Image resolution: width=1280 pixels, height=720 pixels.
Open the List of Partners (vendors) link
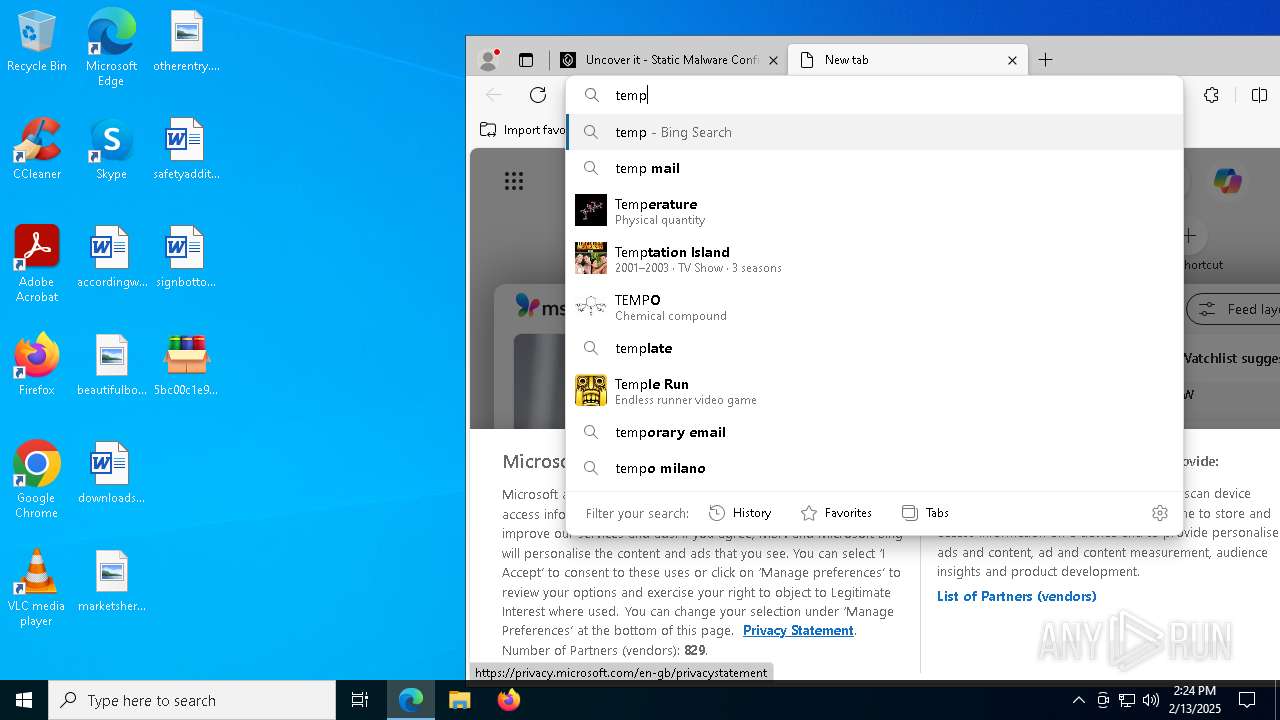(1016, 596)
